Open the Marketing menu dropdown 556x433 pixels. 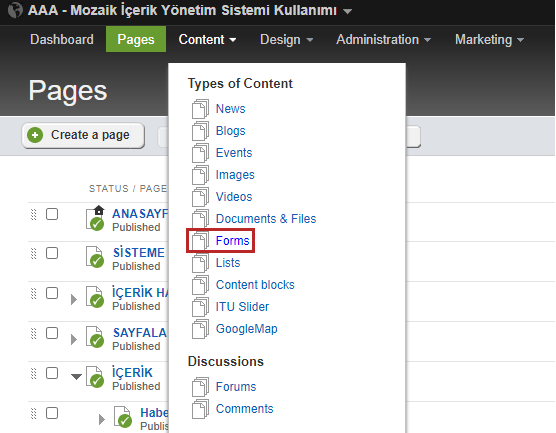489,39
